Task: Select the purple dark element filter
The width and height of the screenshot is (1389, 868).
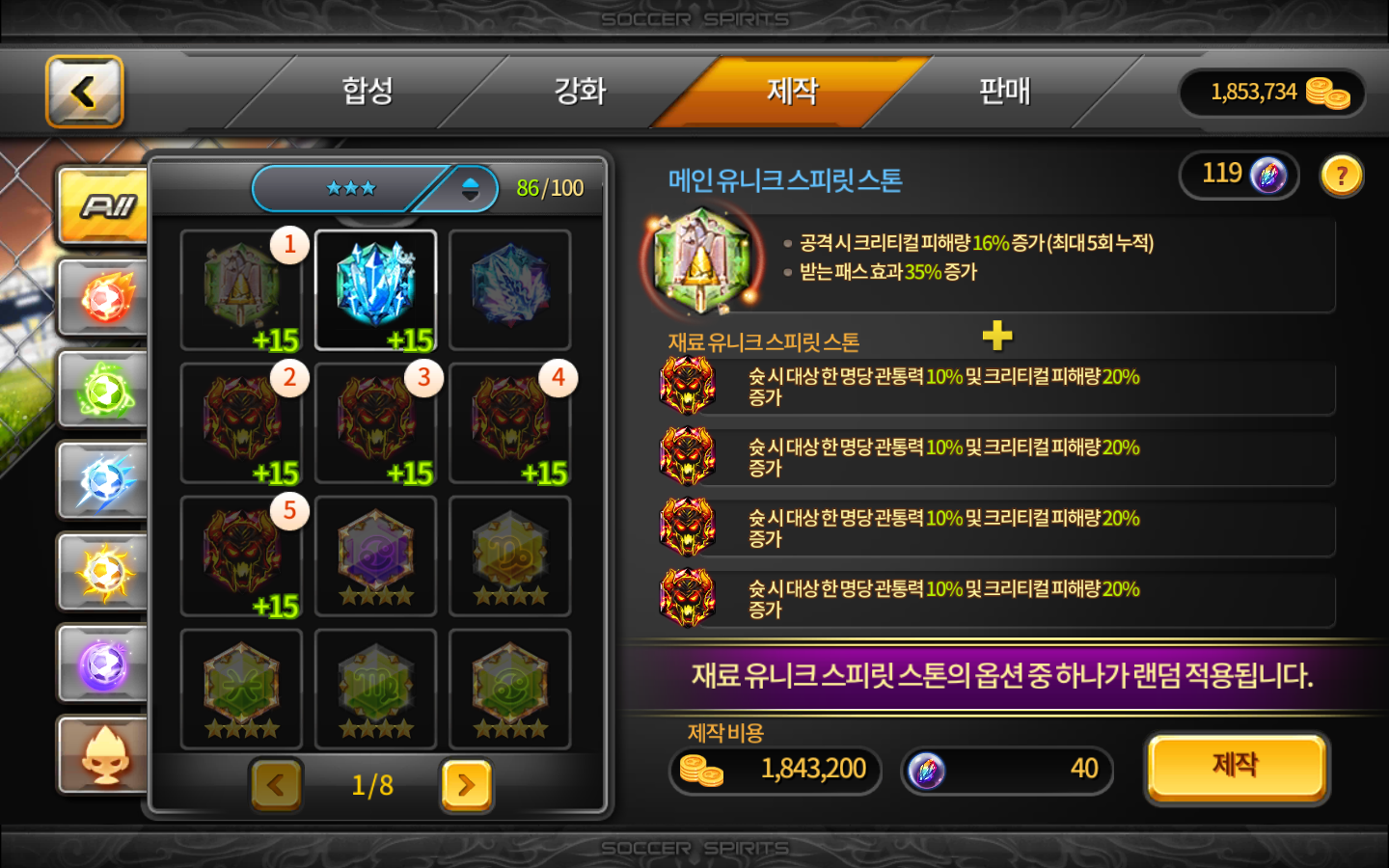Action: point(104,664)
